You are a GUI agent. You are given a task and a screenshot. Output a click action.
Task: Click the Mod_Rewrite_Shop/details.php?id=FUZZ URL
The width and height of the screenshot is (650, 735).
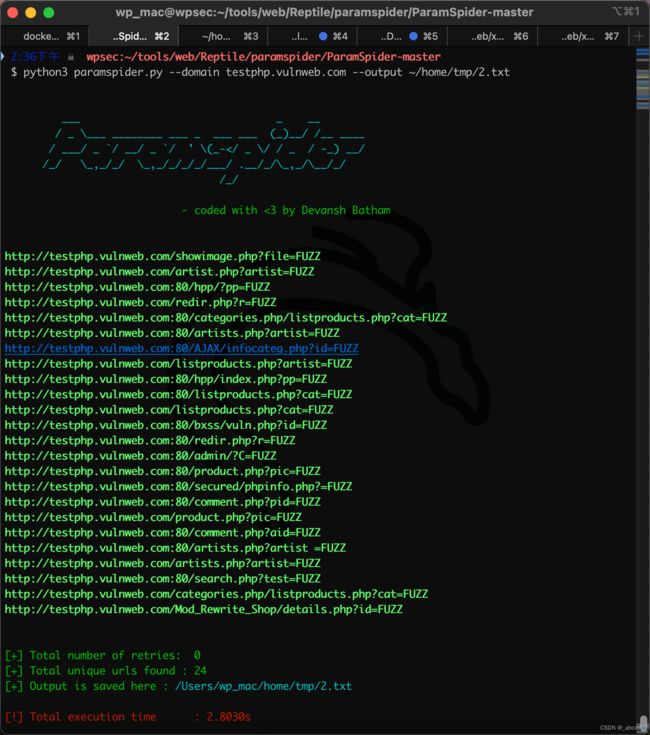[203, 609]
